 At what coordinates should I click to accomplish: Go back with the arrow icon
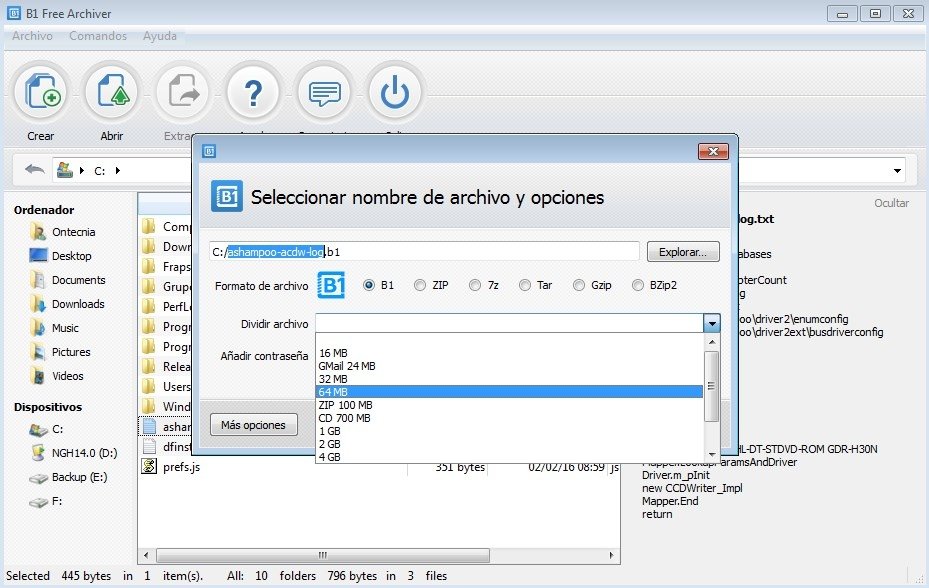(x=35, y=170)
